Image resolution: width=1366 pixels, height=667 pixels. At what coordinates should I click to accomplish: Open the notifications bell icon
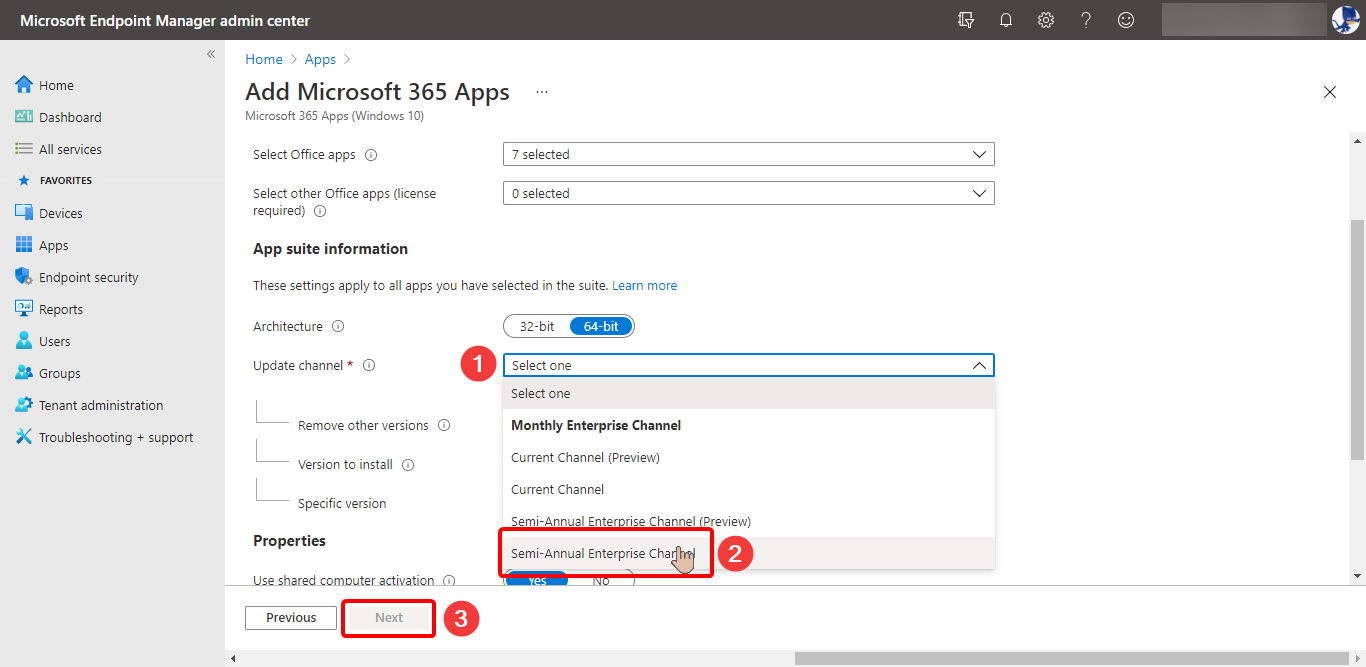[x=1006, y=20]
